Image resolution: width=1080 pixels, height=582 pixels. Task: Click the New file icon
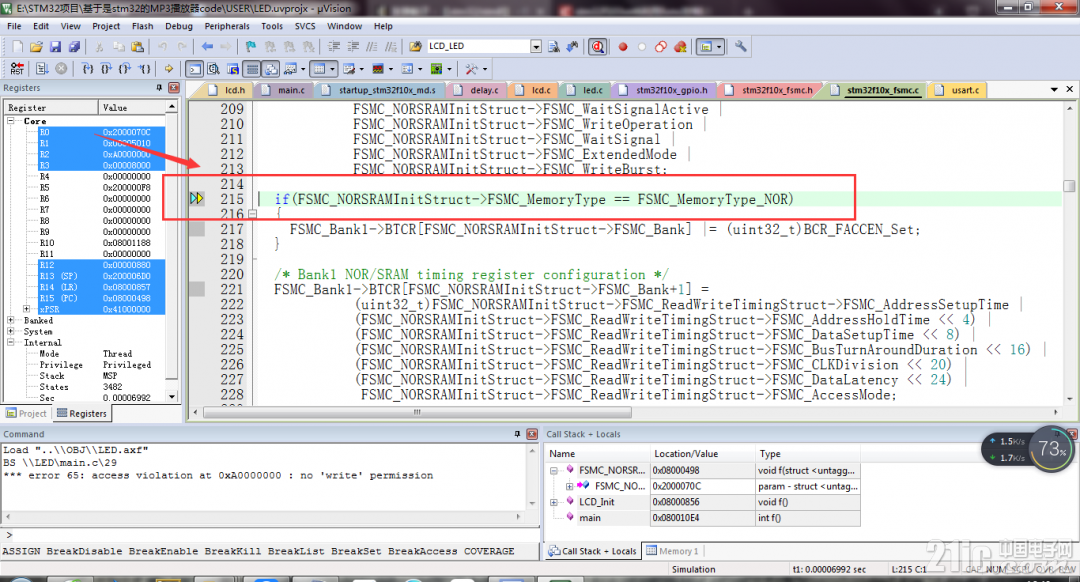[17, 47]
